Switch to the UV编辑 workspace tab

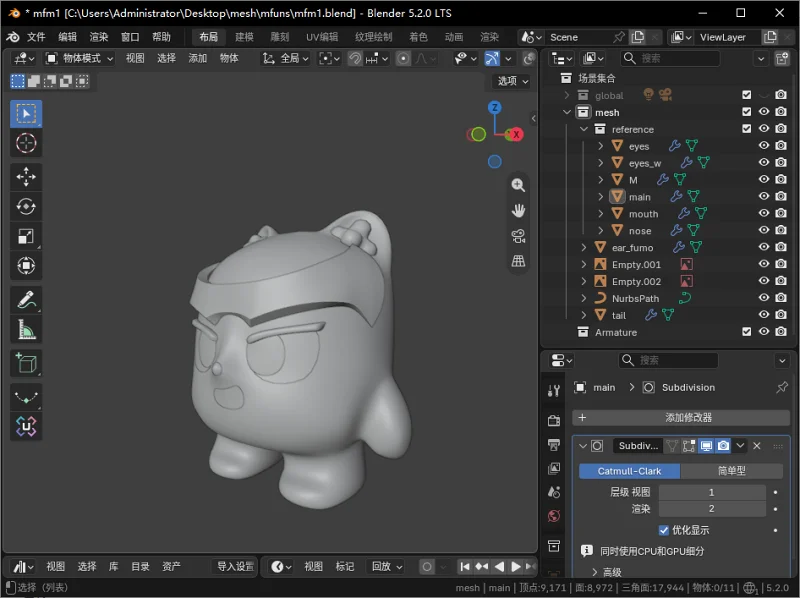click(322, 37)
